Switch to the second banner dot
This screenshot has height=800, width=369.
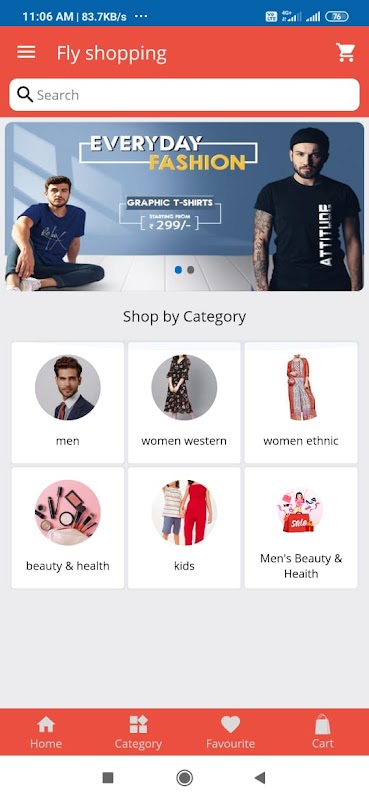(x=190, y=270)
